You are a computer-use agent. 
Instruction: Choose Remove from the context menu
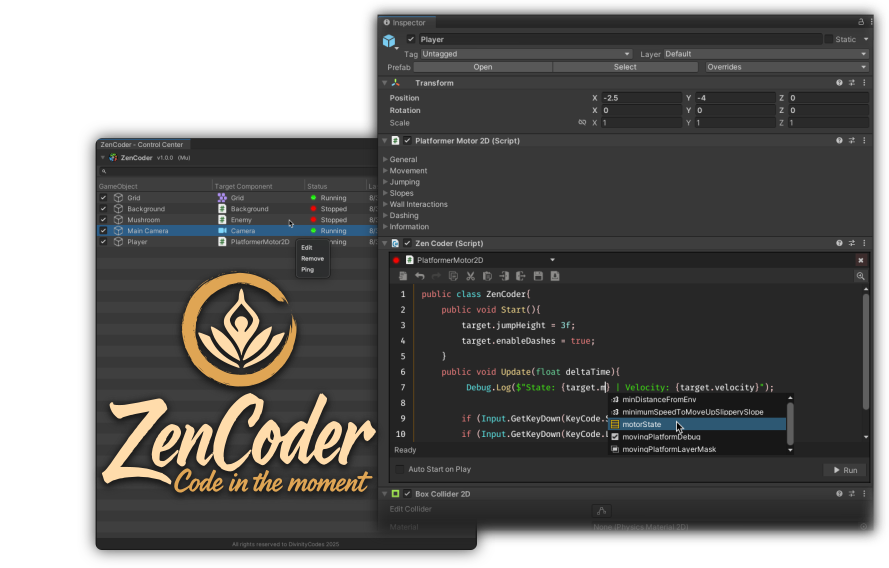click(x=312, y=258)
